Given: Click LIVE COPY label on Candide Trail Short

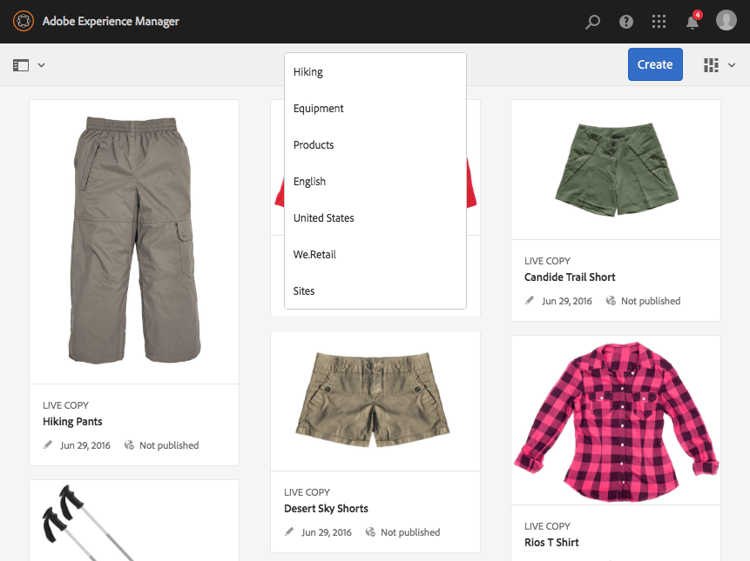Looking at the screenshot, I should tap(547, 261).
